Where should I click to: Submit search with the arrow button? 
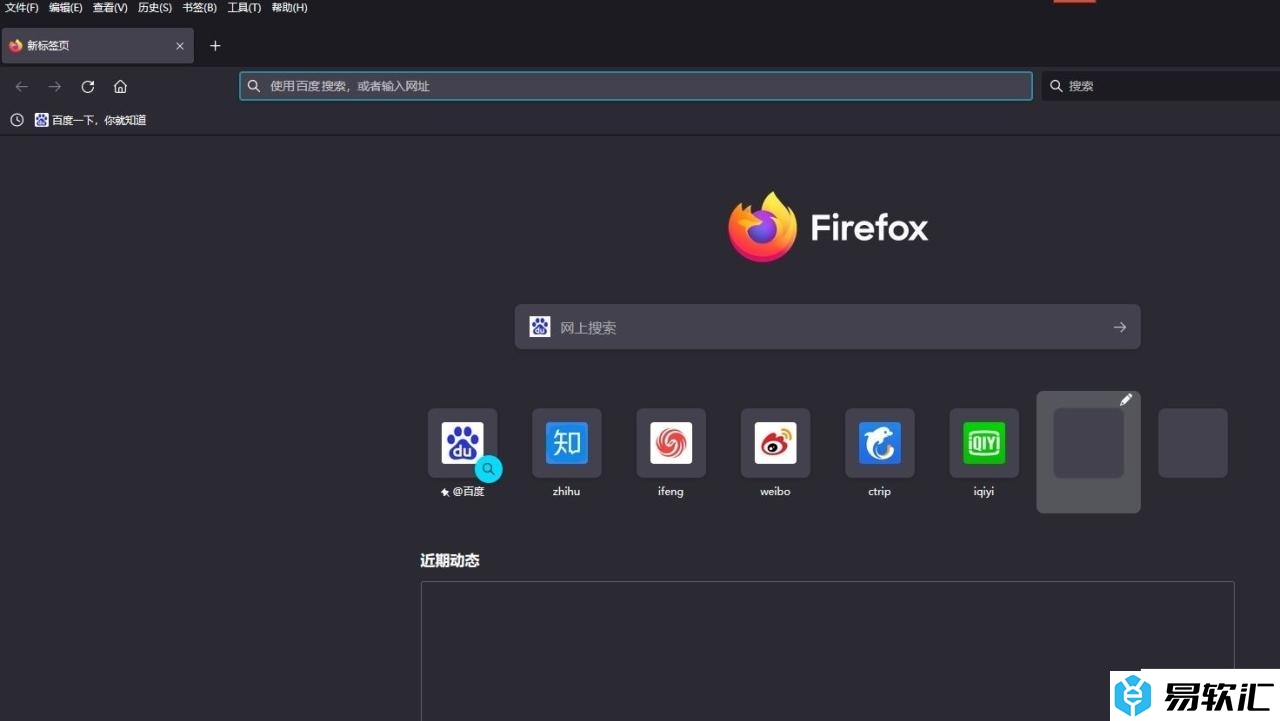tap(1120, 327)
